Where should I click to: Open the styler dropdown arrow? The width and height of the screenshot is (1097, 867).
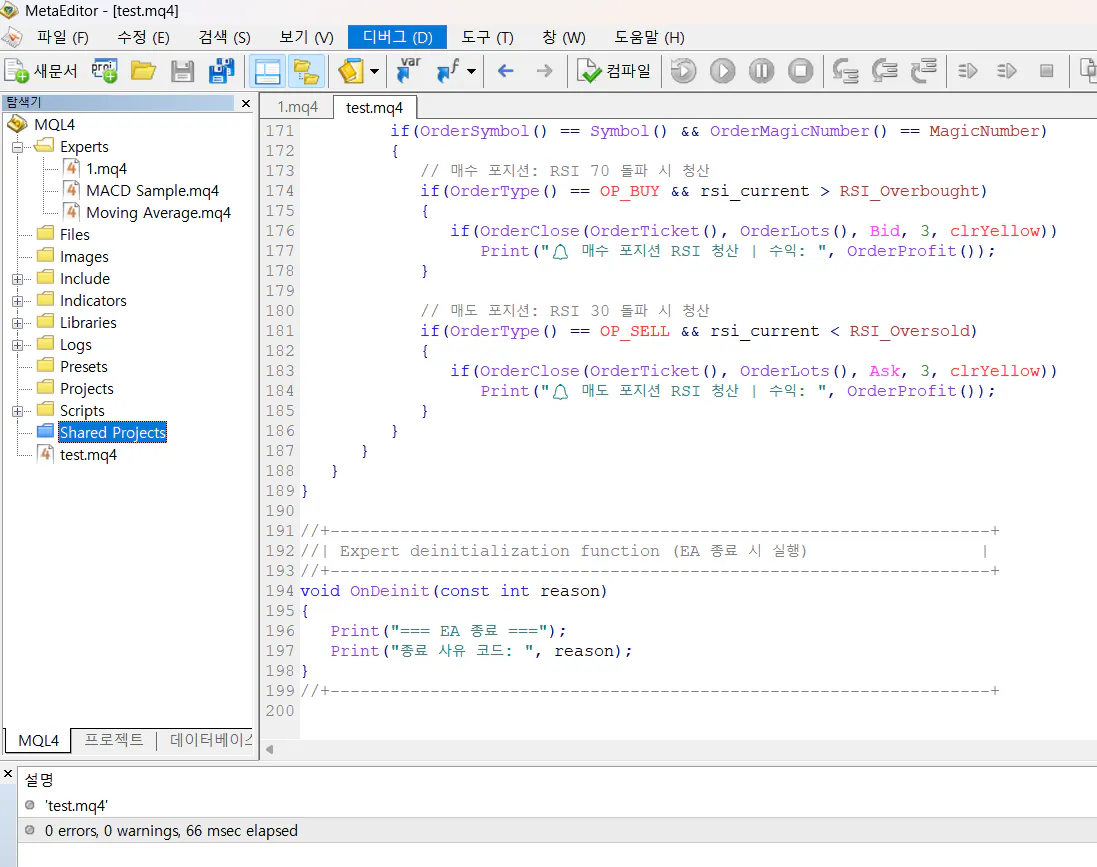pyautogui.click(x=374, y=72)
